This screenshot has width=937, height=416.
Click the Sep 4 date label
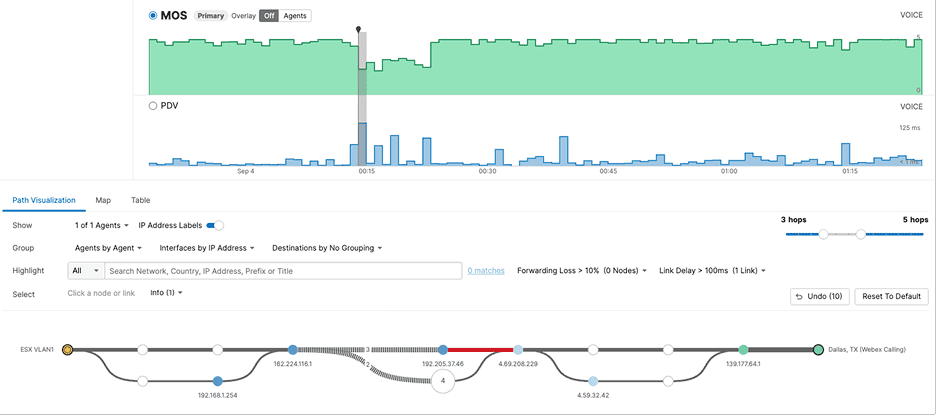(x=246, y=172)
